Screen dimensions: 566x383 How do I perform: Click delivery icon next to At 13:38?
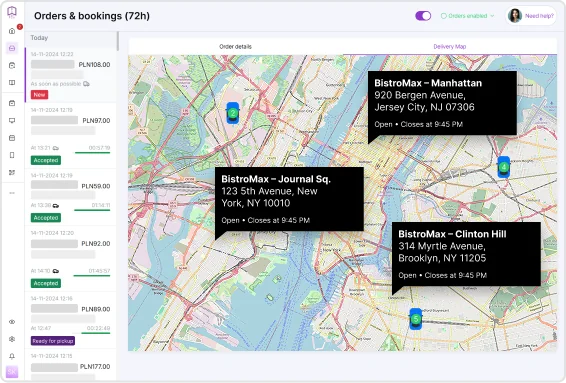click(56, 205)
